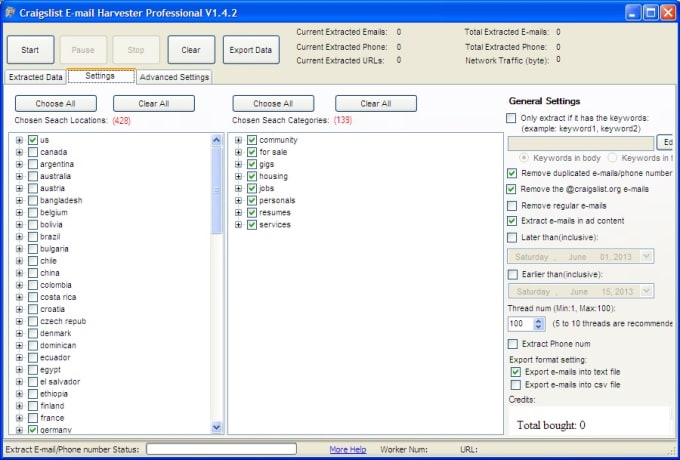This screenshot has height=460, width=680.
Task: Select the czech repub tree item
Action: point(63,321)
